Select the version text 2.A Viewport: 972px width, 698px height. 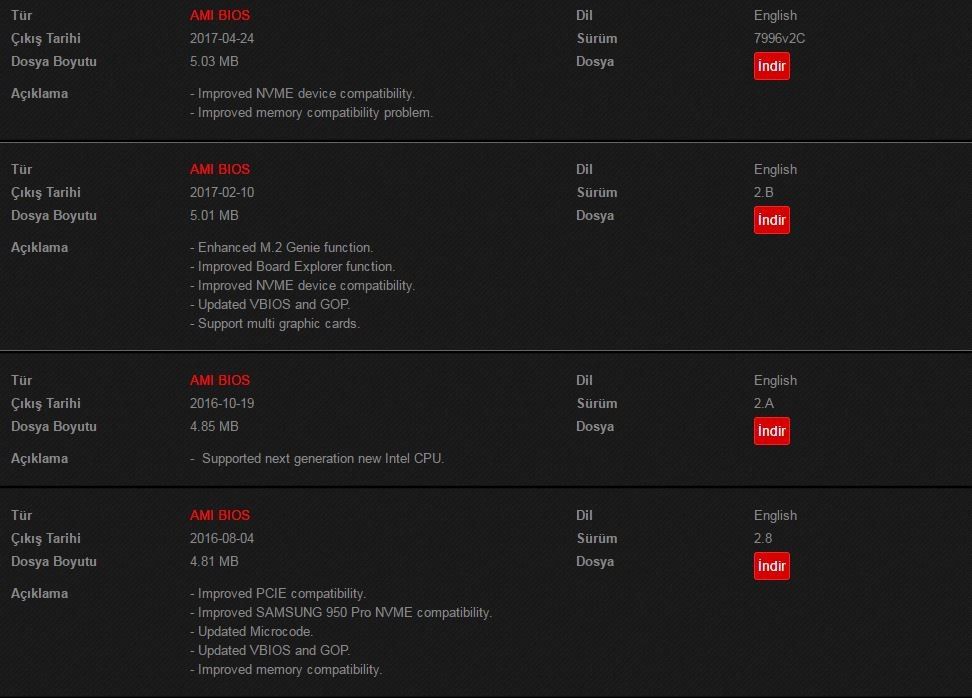pos(764,403)
